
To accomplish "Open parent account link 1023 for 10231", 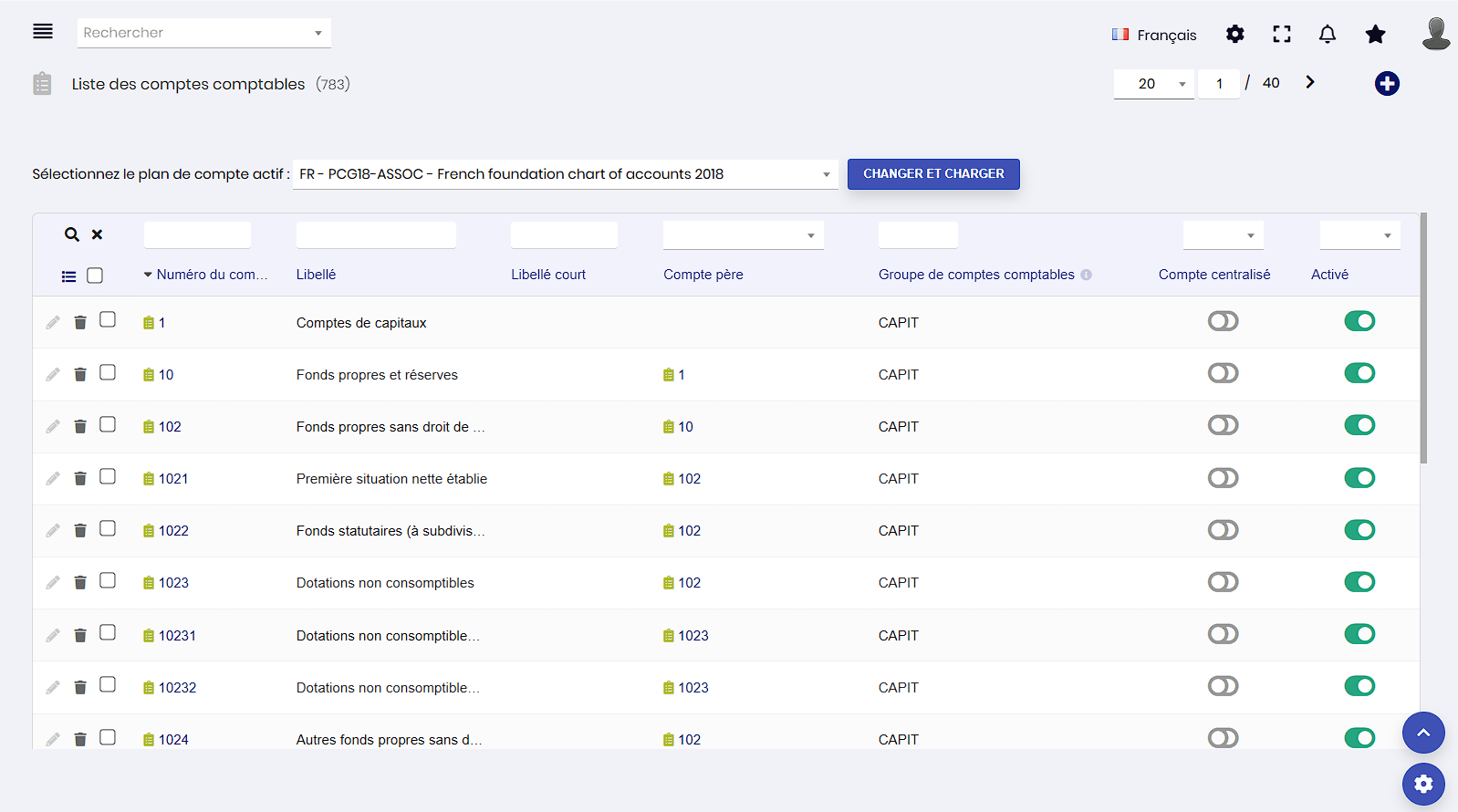I will (x=693, y=636).
